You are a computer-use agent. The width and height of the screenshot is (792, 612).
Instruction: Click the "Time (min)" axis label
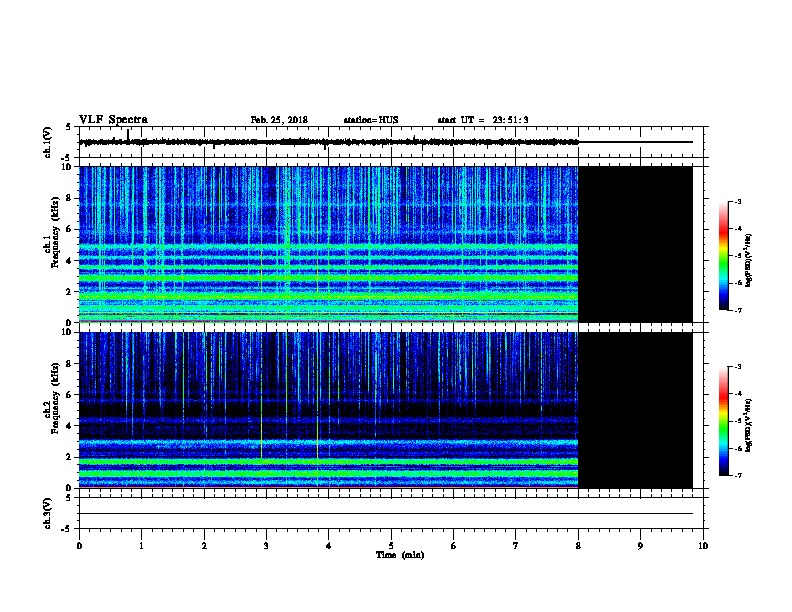pyautogui.click(x=400, y=555)
